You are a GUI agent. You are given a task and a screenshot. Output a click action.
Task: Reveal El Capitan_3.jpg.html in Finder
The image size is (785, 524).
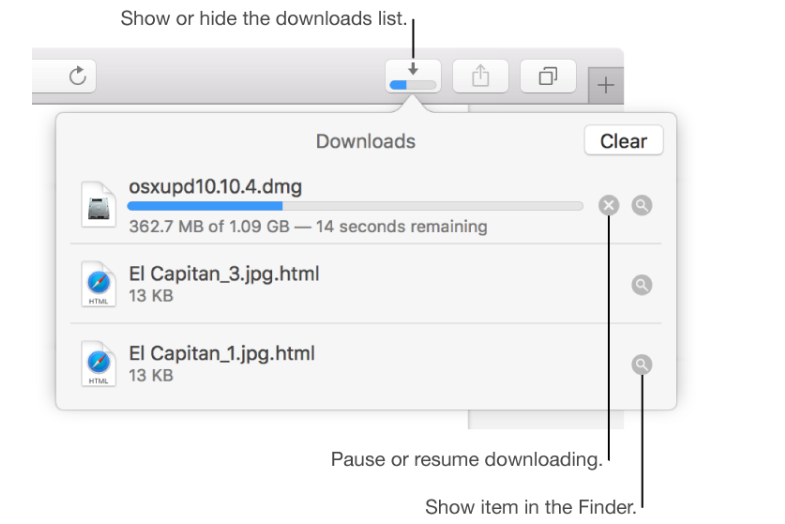pos(643,285)
